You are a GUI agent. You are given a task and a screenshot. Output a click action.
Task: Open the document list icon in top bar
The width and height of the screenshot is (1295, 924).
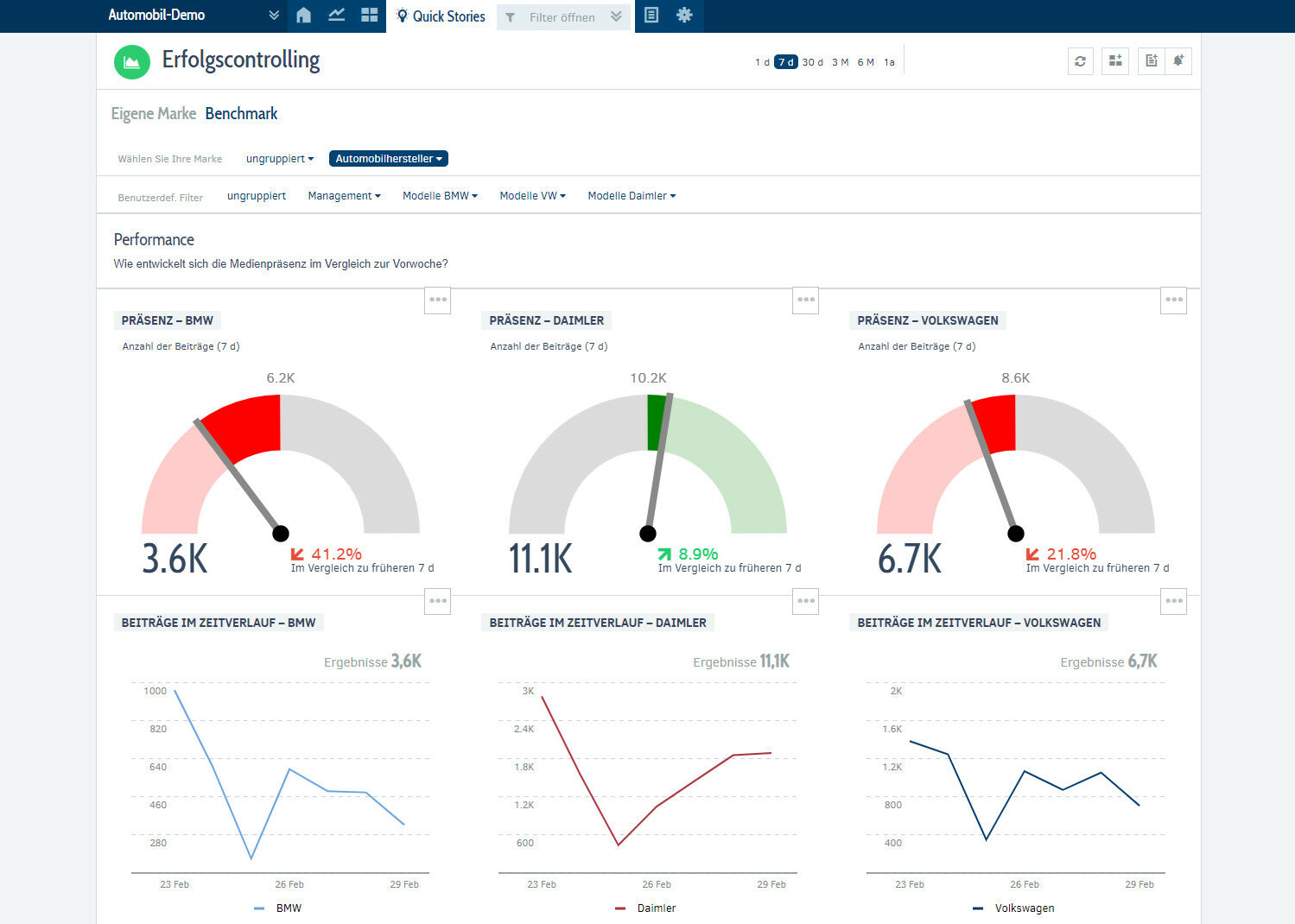click(x=651, y=16)
